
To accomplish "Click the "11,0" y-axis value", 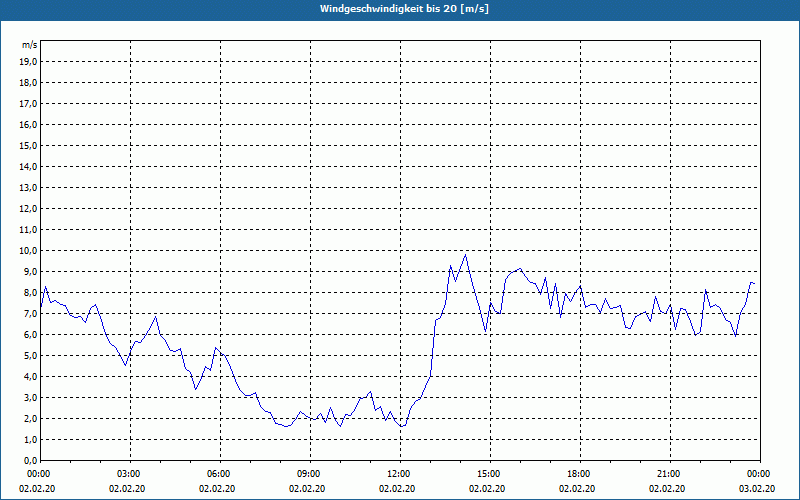I will pos(29,230).
